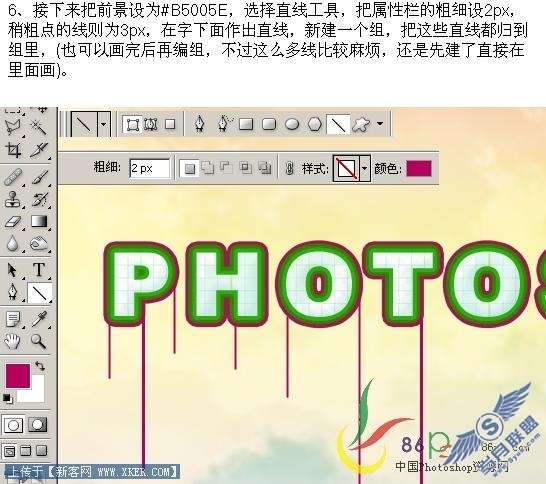The width and height of the screenshot is (546, 484).
Task: Select the Magic Wand tool
Action: tap(39, 127)
